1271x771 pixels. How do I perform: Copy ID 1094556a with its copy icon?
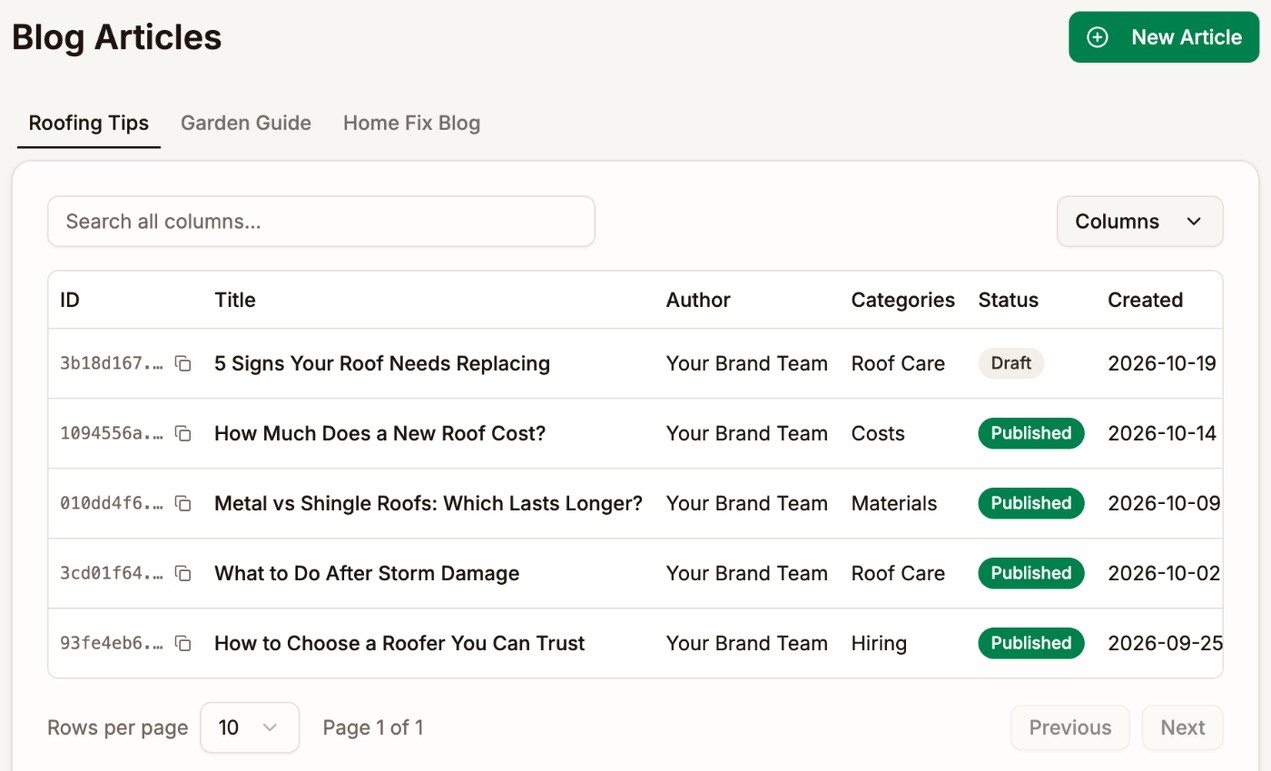click(183, 433)
